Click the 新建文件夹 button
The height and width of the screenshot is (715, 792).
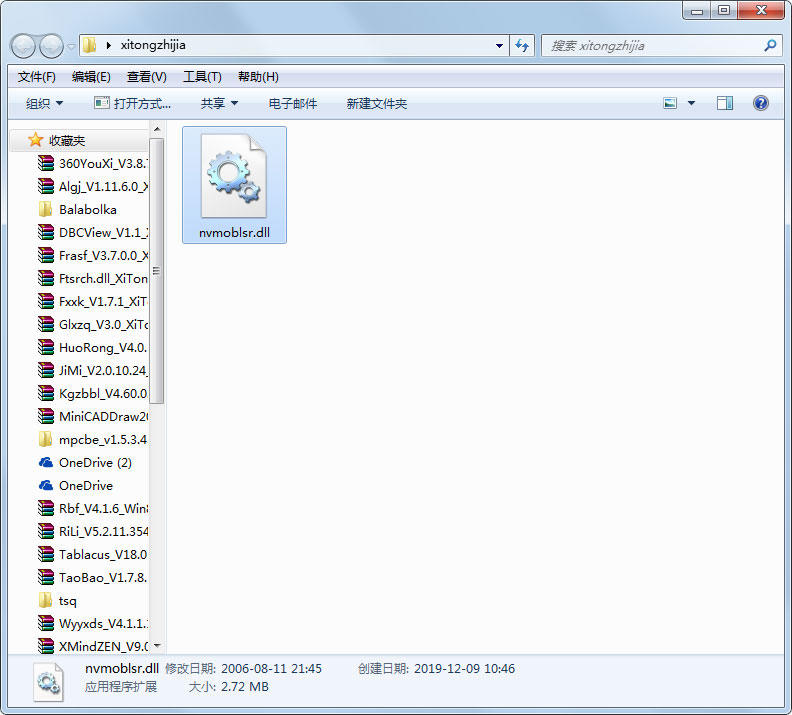tap(376, 103)
